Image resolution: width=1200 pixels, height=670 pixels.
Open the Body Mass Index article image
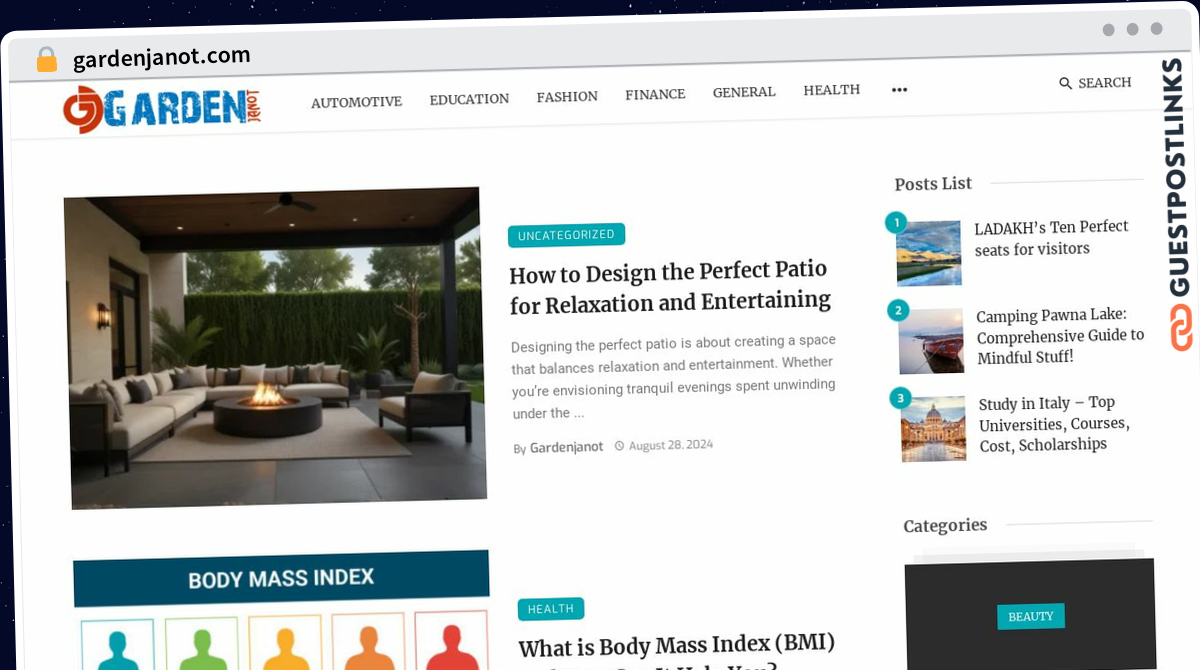coord(282,610)
